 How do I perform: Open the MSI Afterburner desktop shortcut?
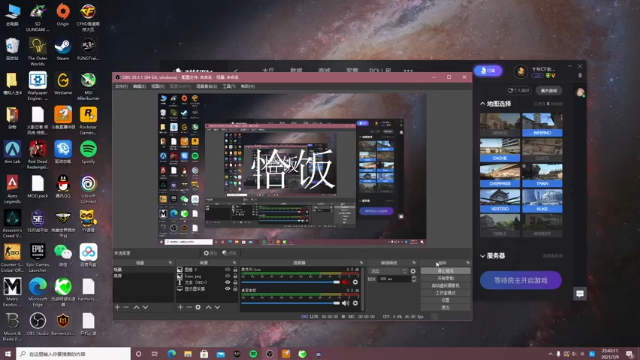tap(88, 86)
